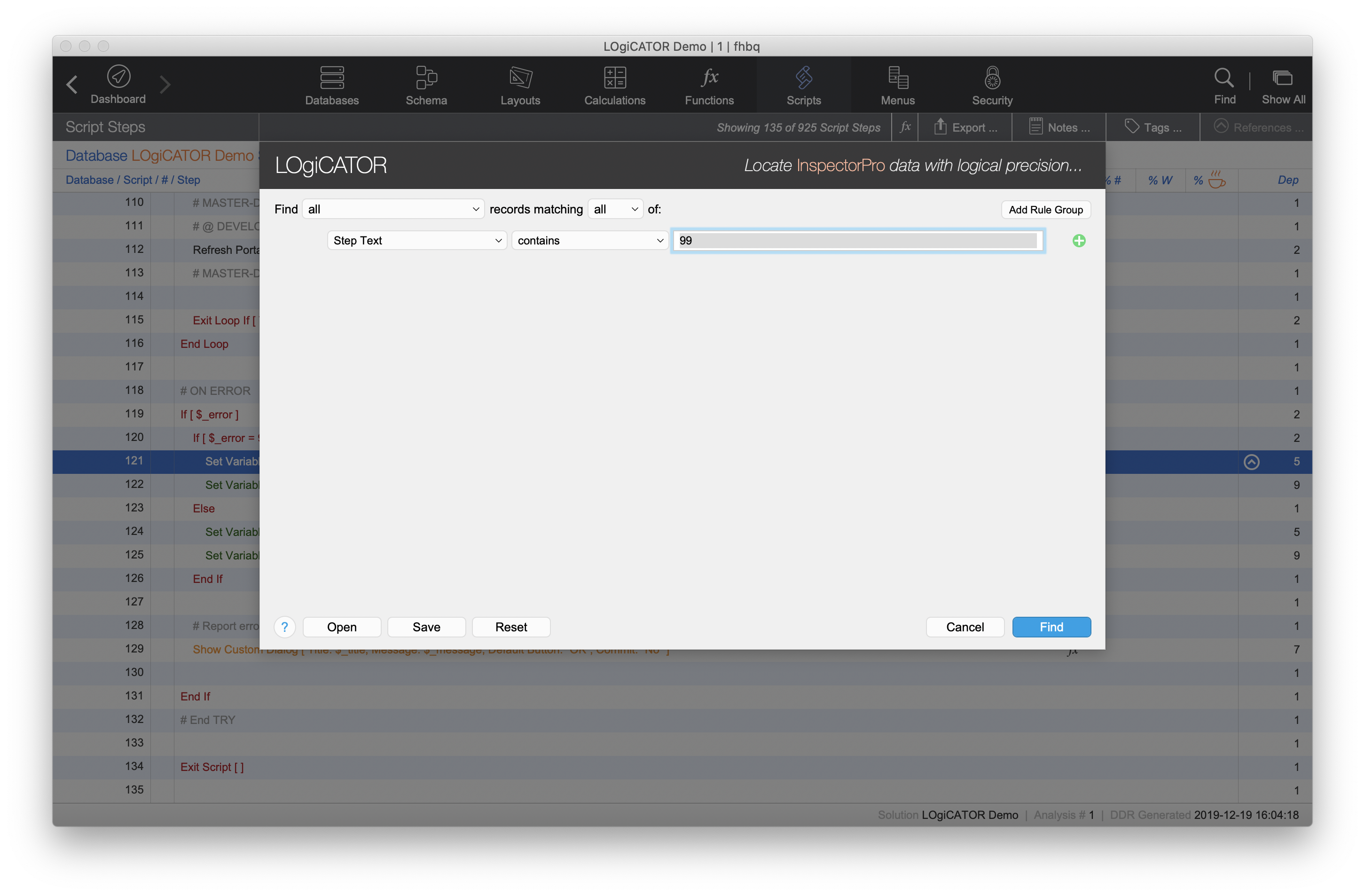This screenshot has height=896, width=1365.
Task: Open the Dashboard section
Action: (118, 85)
